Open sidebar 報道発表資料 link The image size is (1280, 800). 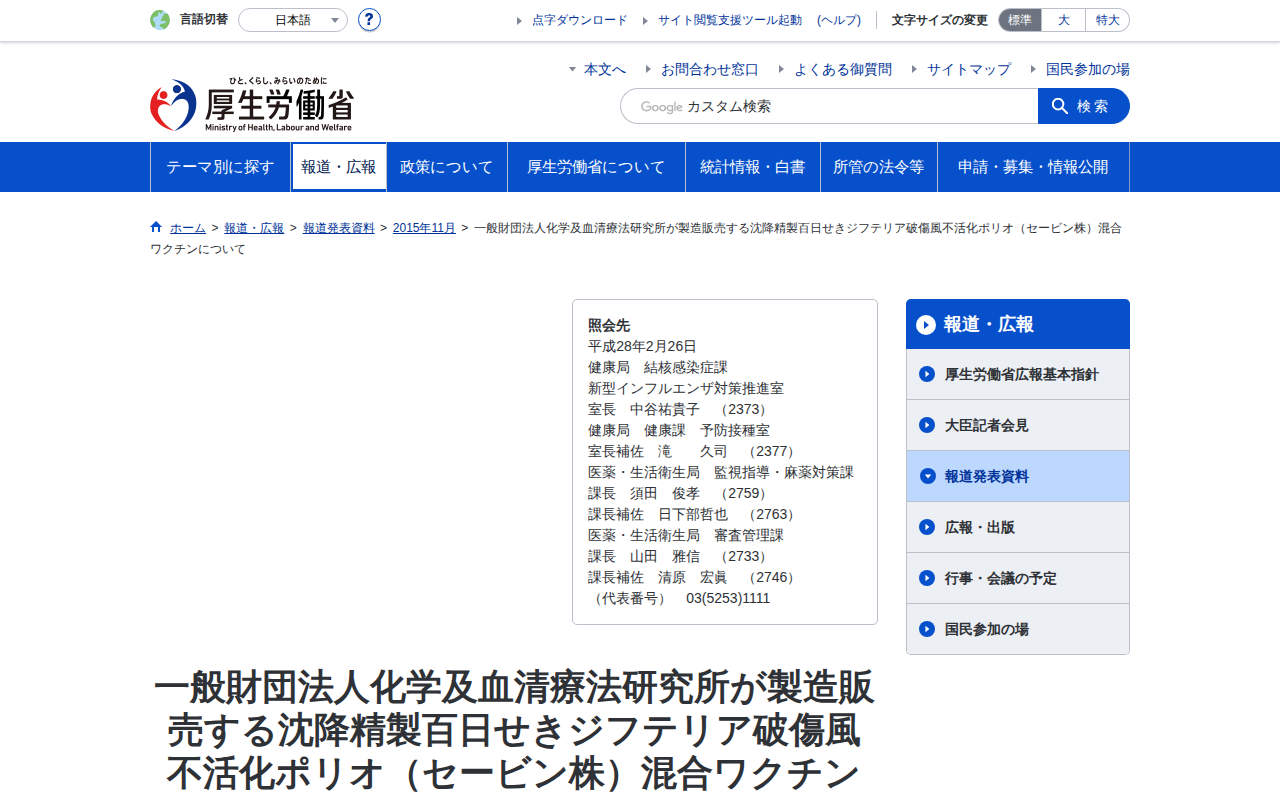pos(1018,476)
